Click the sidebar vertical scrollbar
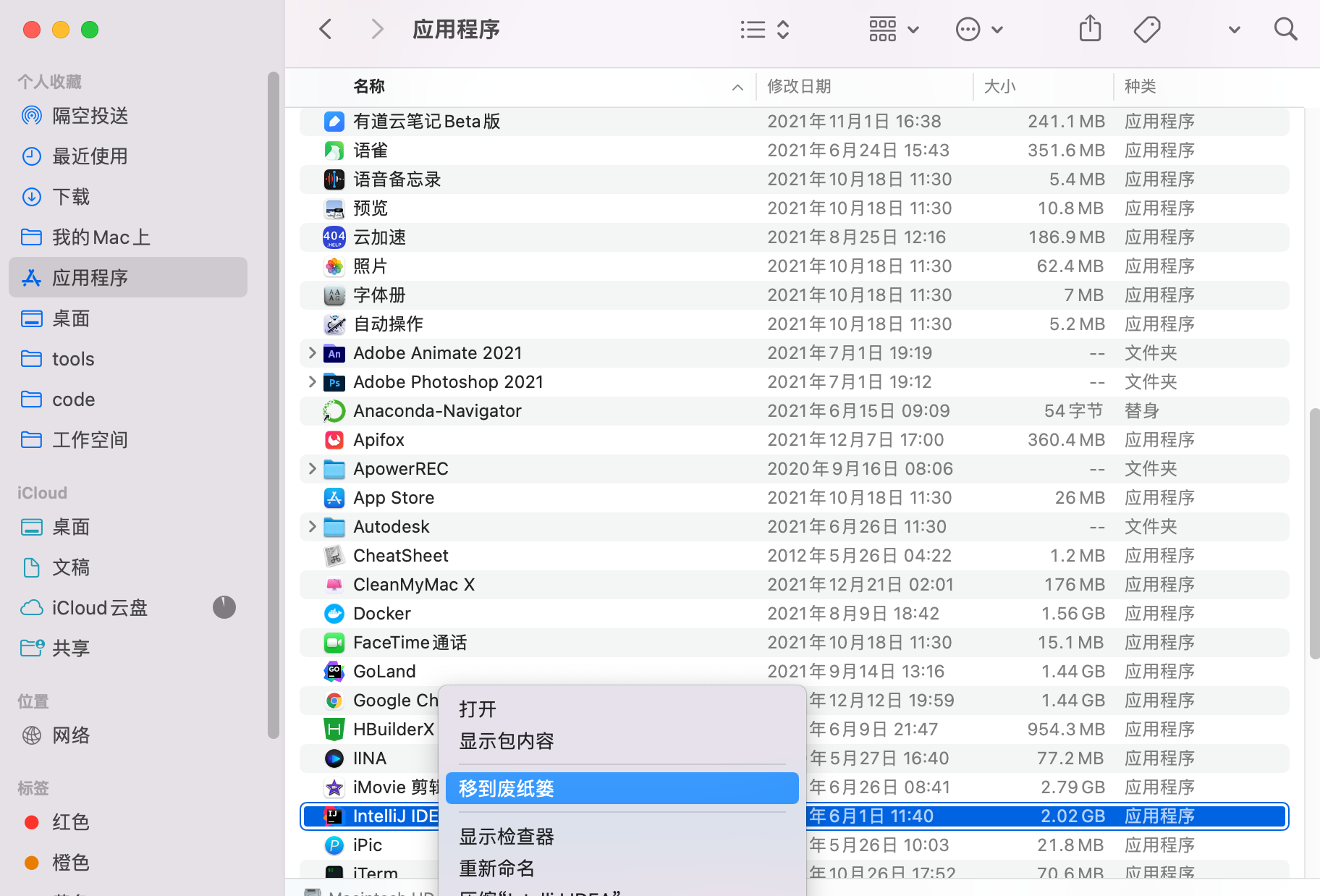This screenshot has height=896, width=1320. (273, 405)
